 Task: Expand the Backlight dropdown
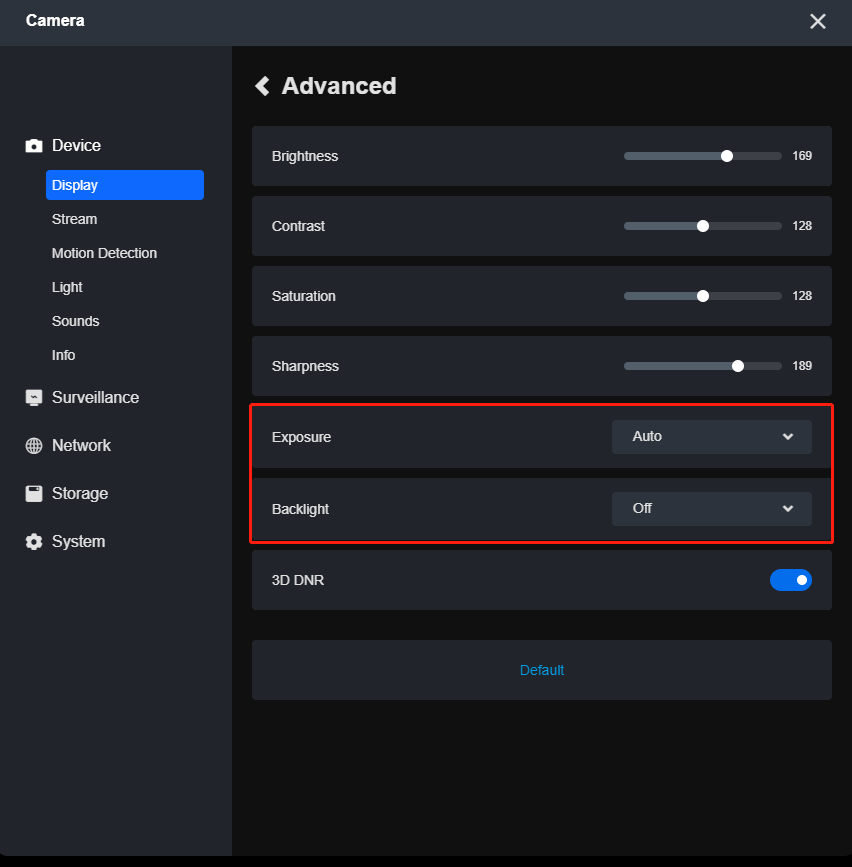click(x=711, y=509)
